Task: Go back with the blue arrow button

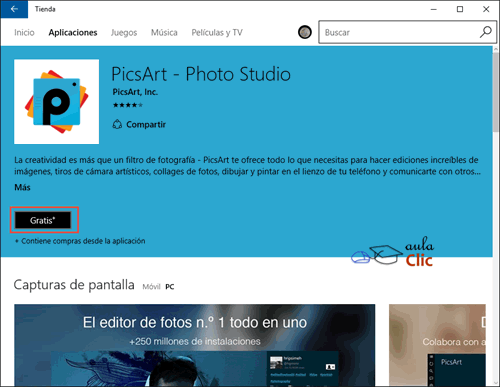Action: pos(14,9)
